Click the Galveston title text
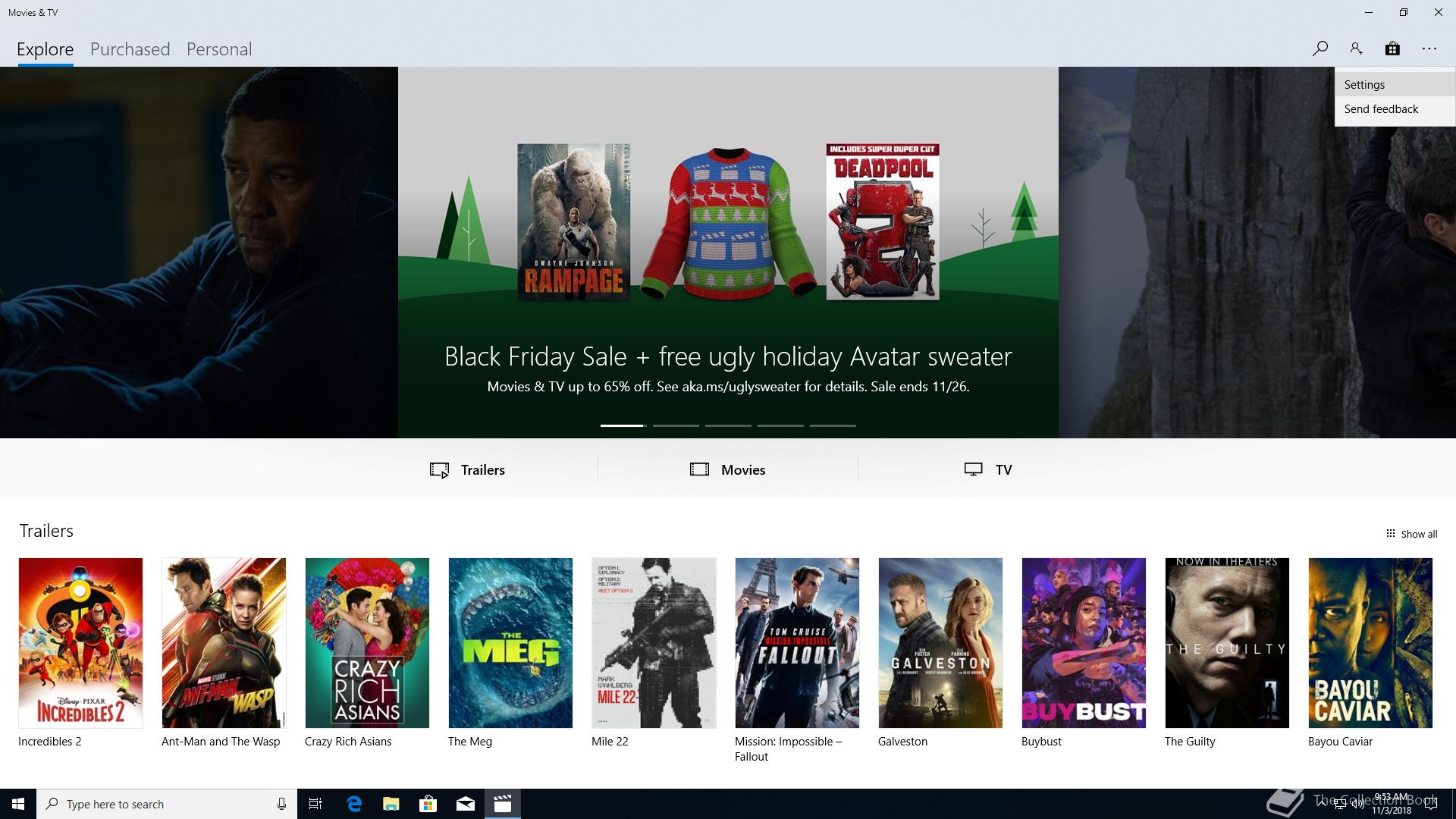 pyautogui.click(x=902, y=742)
